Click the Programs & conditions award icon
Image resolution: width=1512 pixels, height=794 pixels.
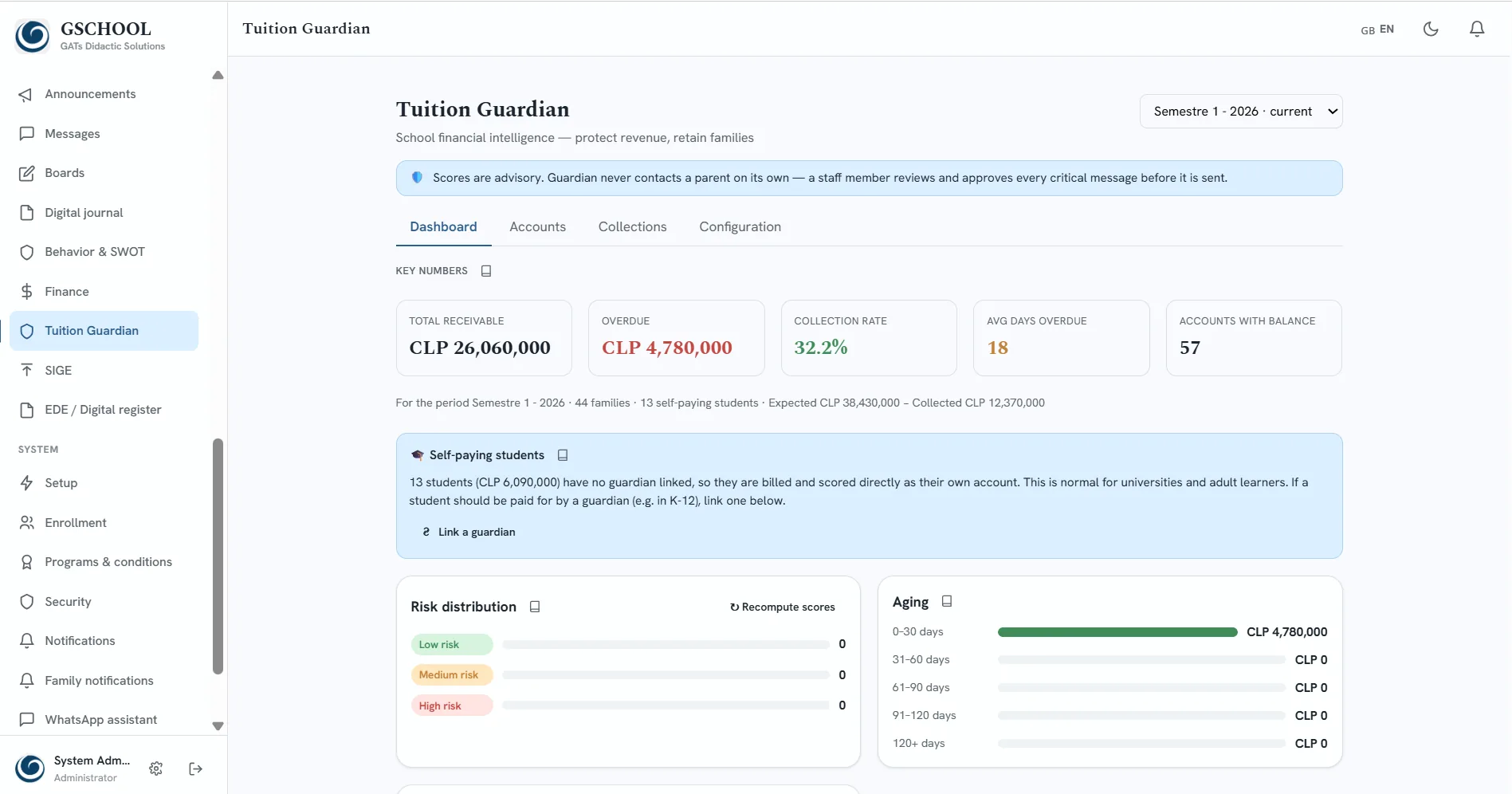[26, 562]
